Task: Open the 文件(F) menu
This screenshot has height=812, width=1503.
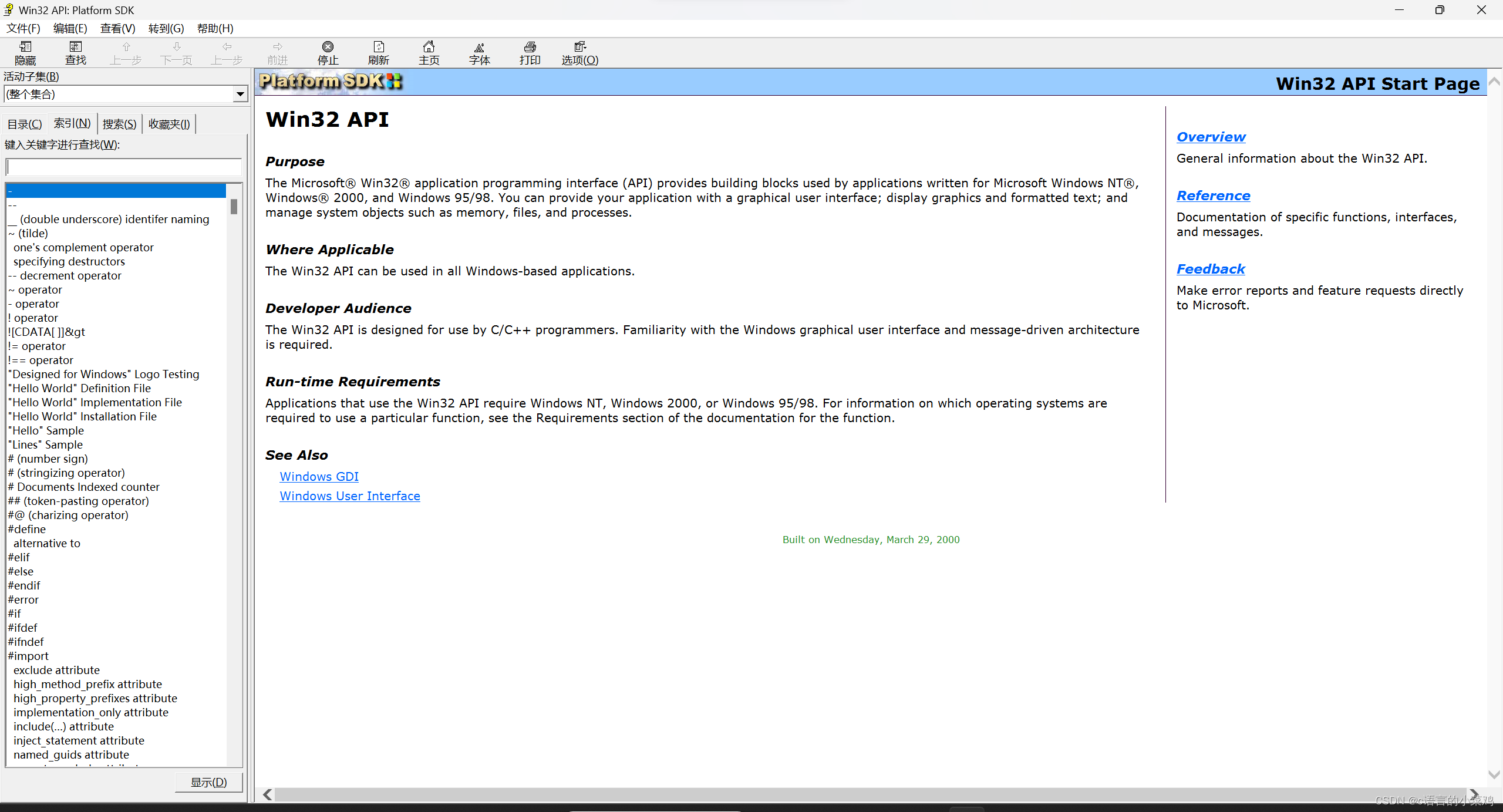Action: 23,28
